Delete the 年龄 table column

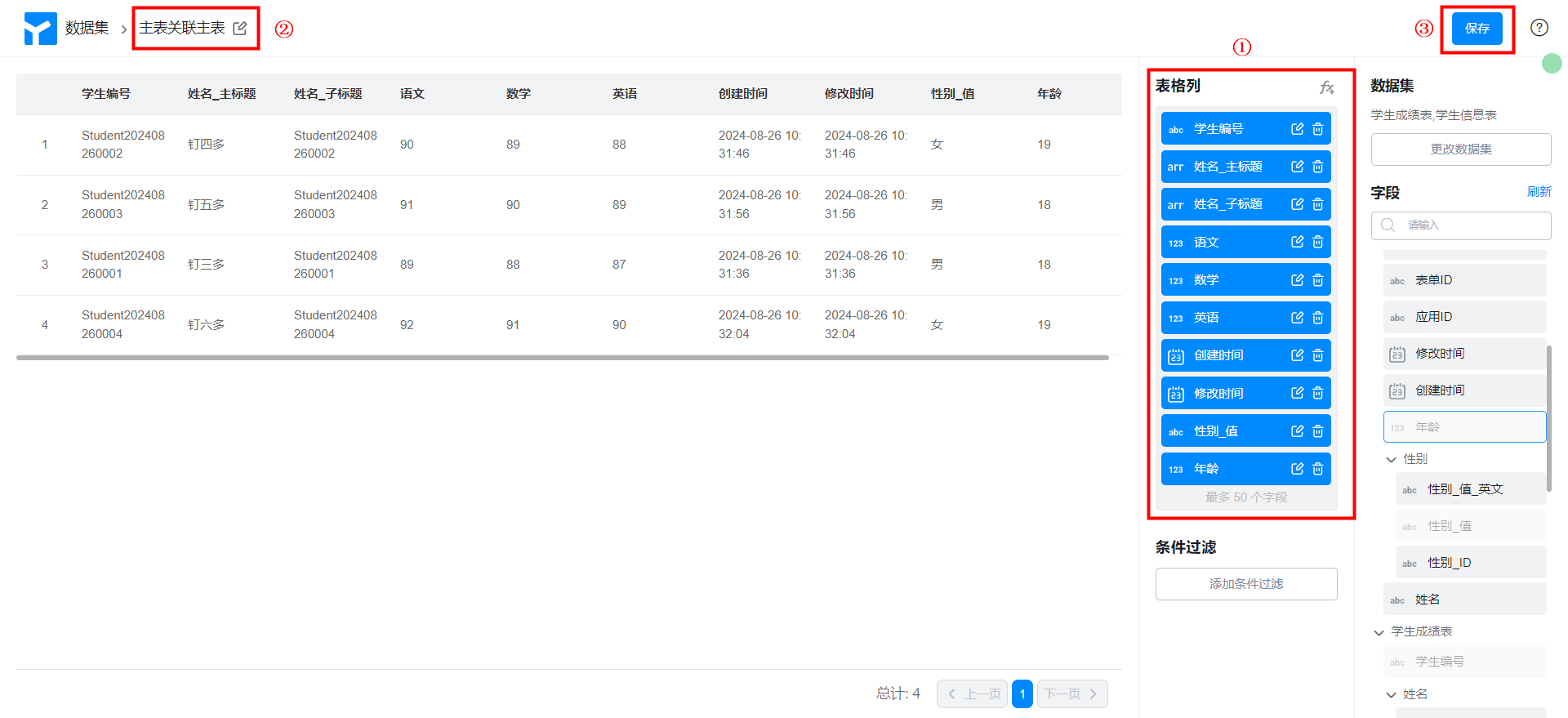pos(1317,469)
